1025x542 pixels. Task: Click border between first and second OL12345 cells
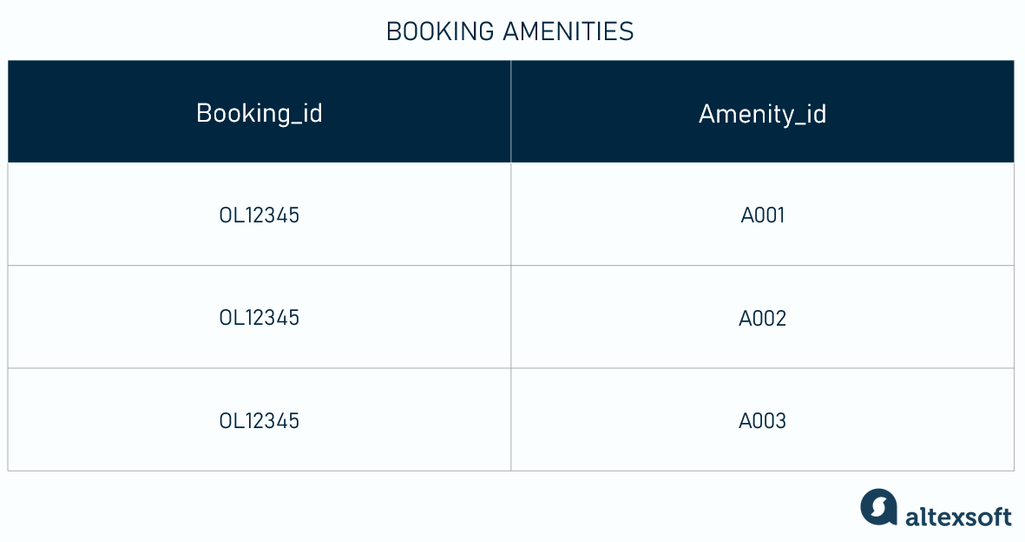point(259,265)
